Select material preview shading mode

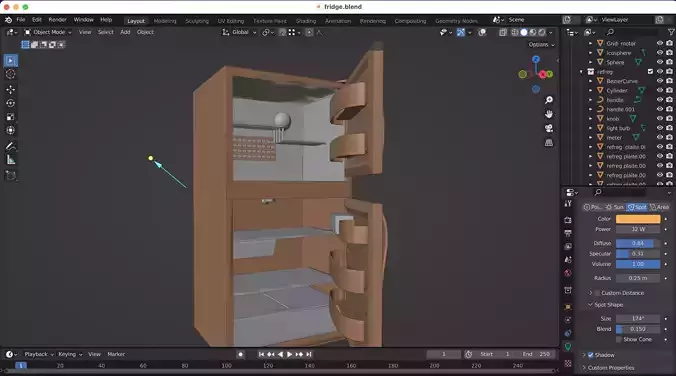point(533,32)
